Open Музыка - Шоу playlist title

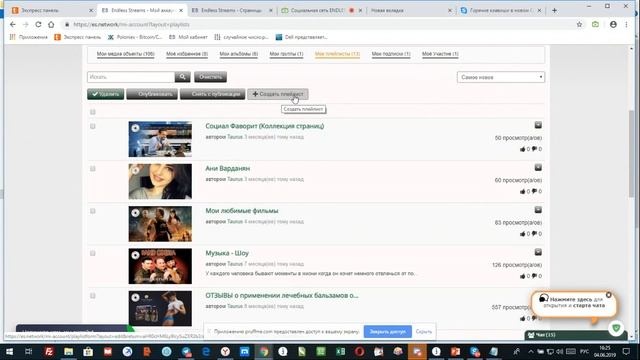[227, 253]
